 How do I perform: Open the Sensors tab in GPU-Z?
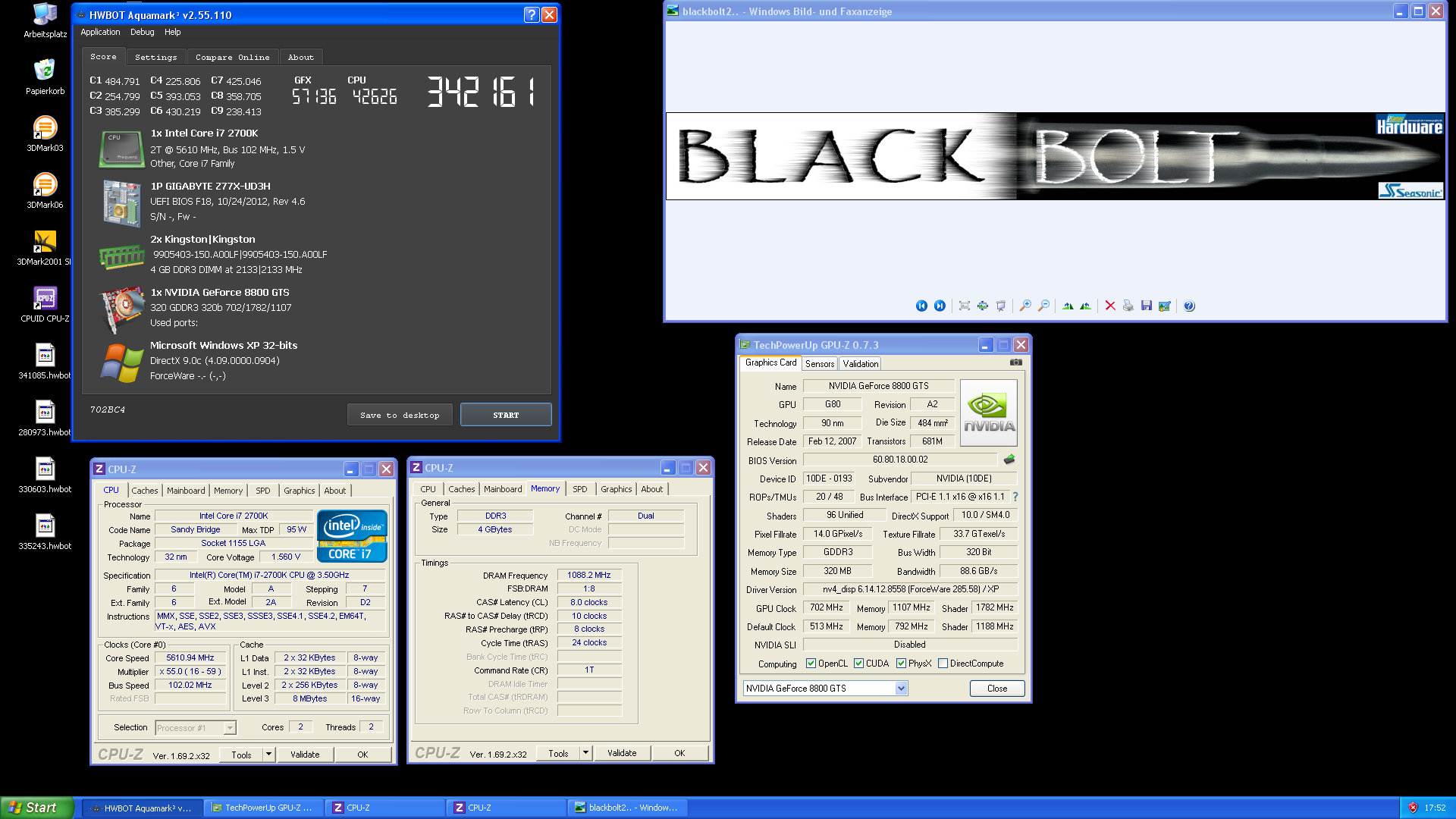click(x=820, y=364)
